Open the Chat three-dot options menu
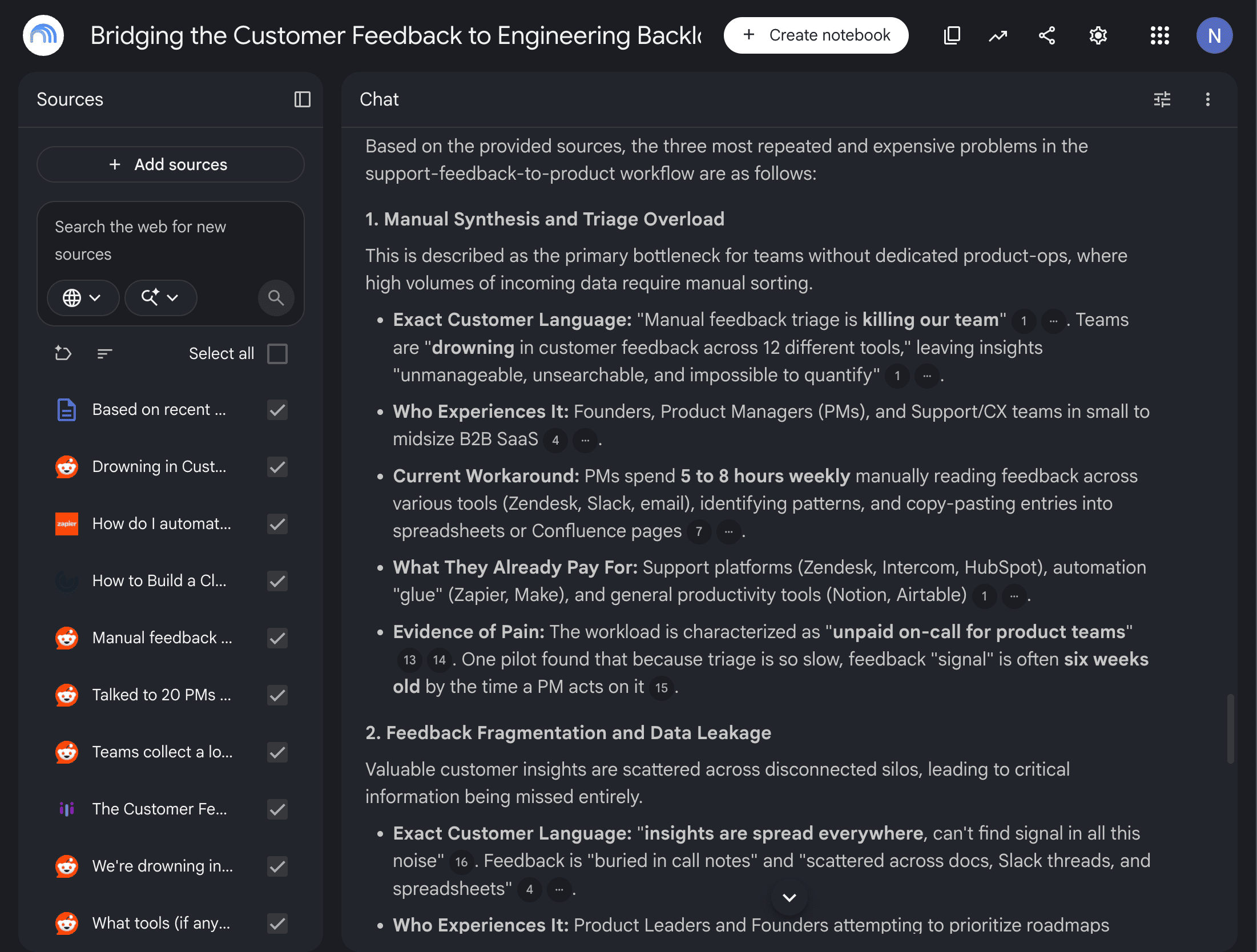Image resolution: width=1257 pixels, height=952 pixels. 1207,99
